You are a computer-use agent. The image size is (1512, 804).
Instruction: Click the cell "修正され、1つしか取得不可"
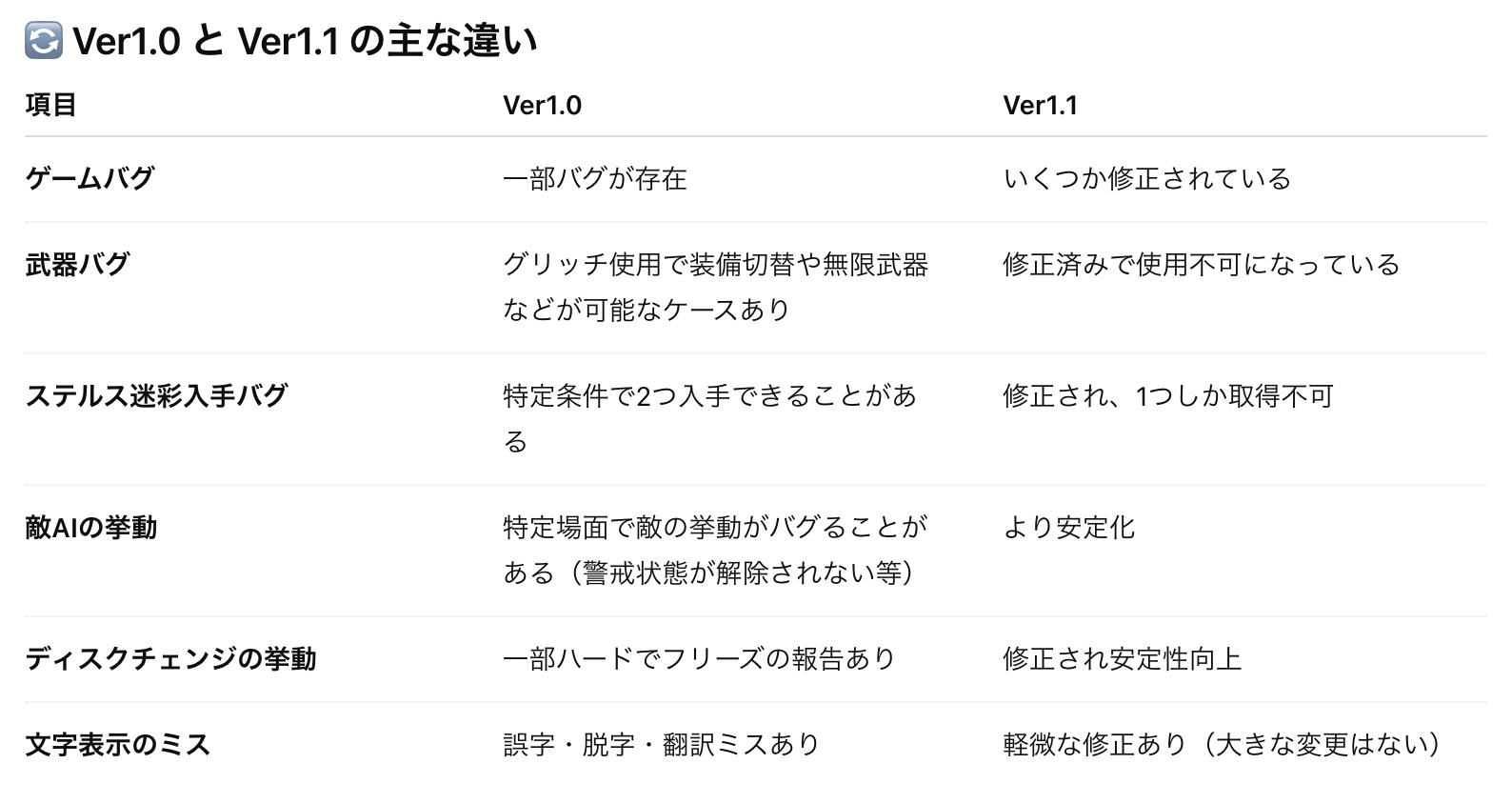[1167, 395]
